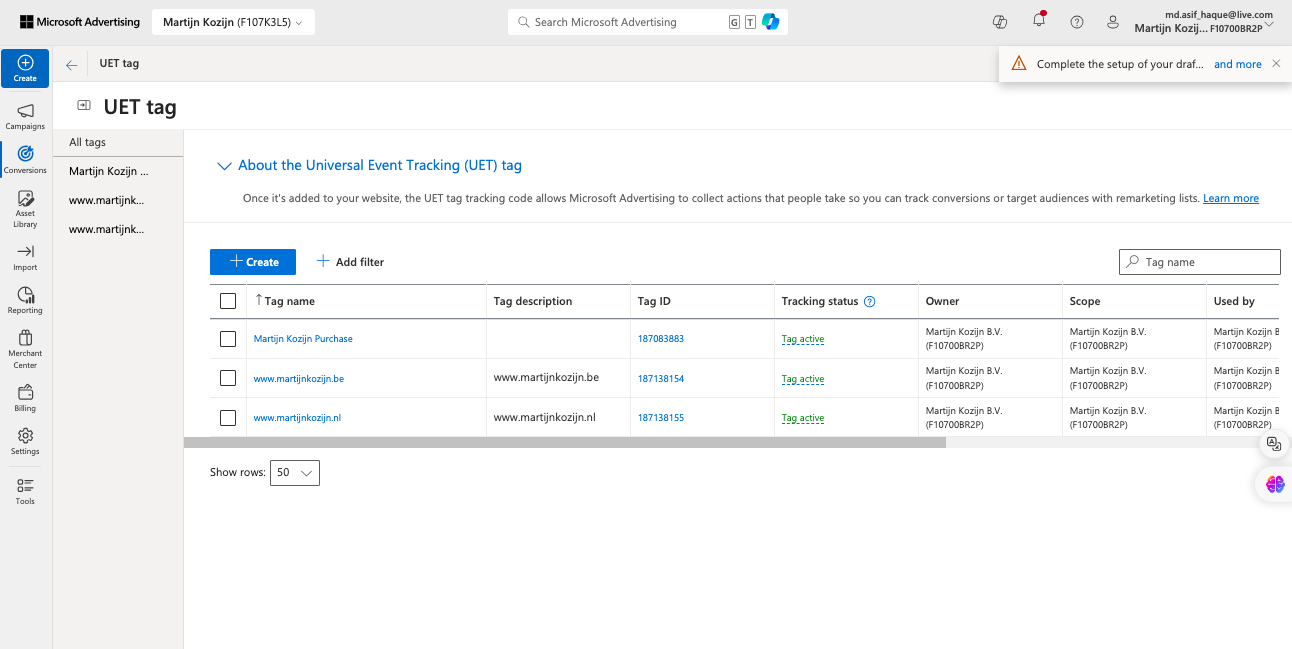Click the warning icon in notification banner
The width and height of the screenshot is (1292, 649).
(x=1019, y=63)
